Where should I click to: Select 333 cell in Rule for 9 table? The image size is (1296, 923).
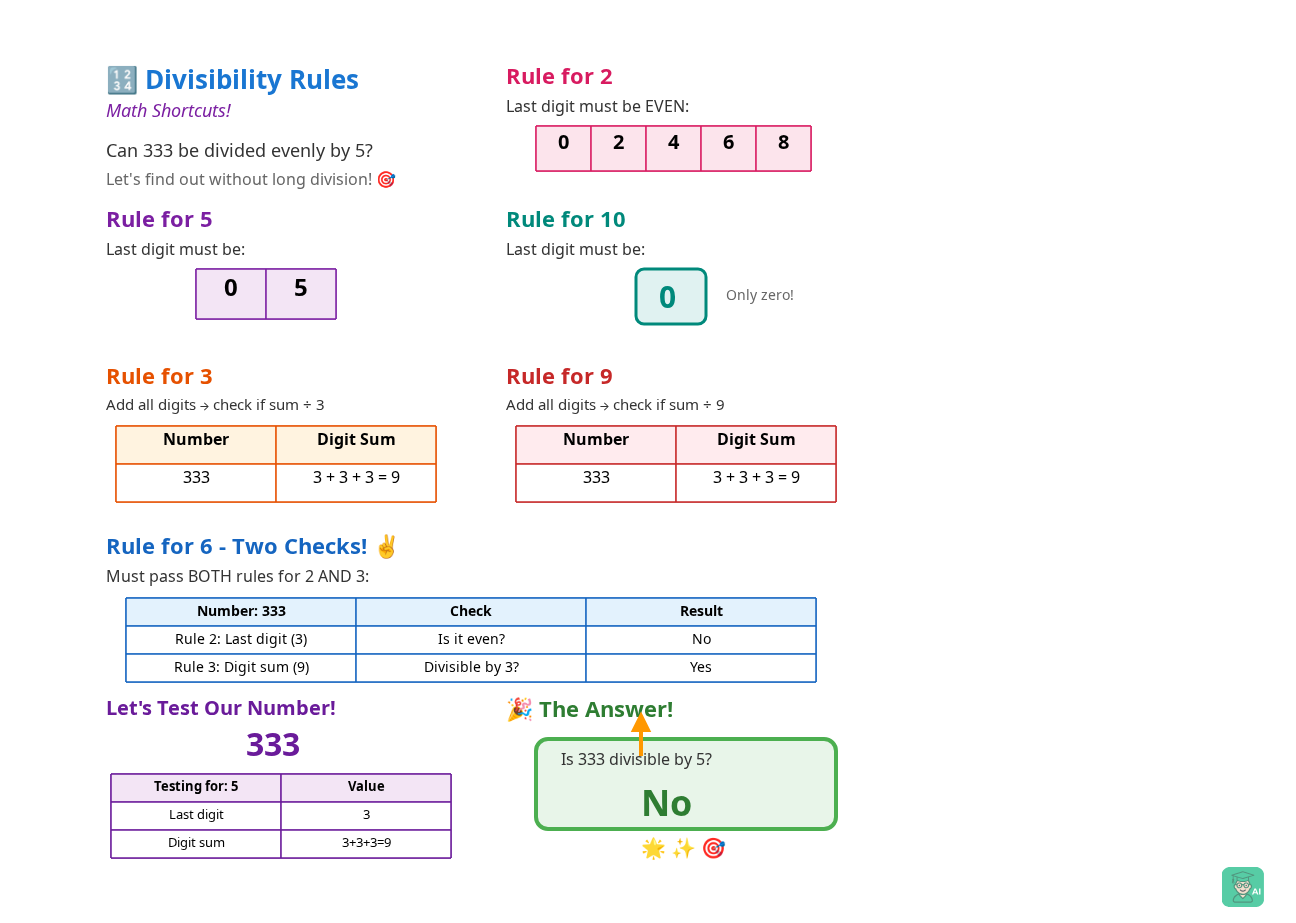(596, 483)
